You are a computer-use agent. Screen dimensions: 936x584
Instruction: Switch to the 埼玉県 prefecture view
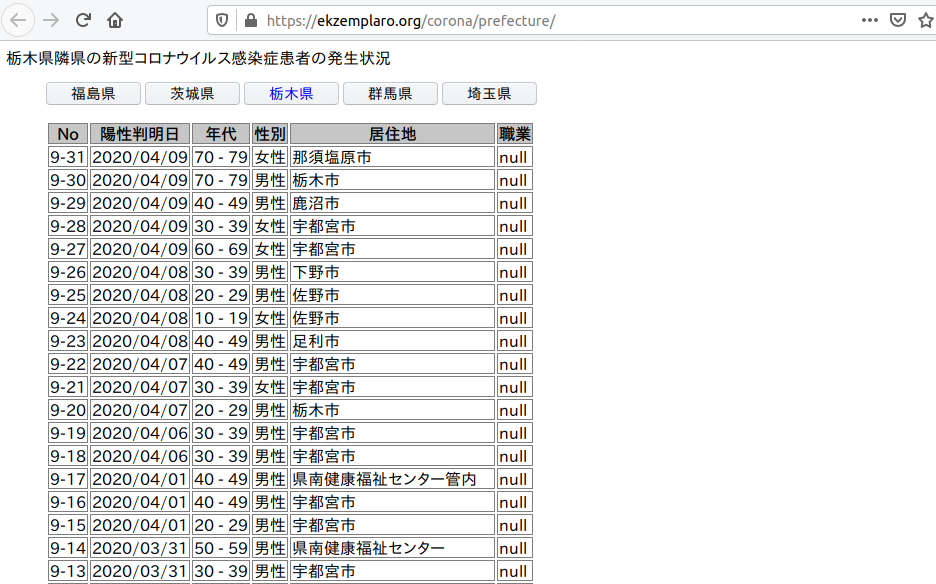point(489,93)
